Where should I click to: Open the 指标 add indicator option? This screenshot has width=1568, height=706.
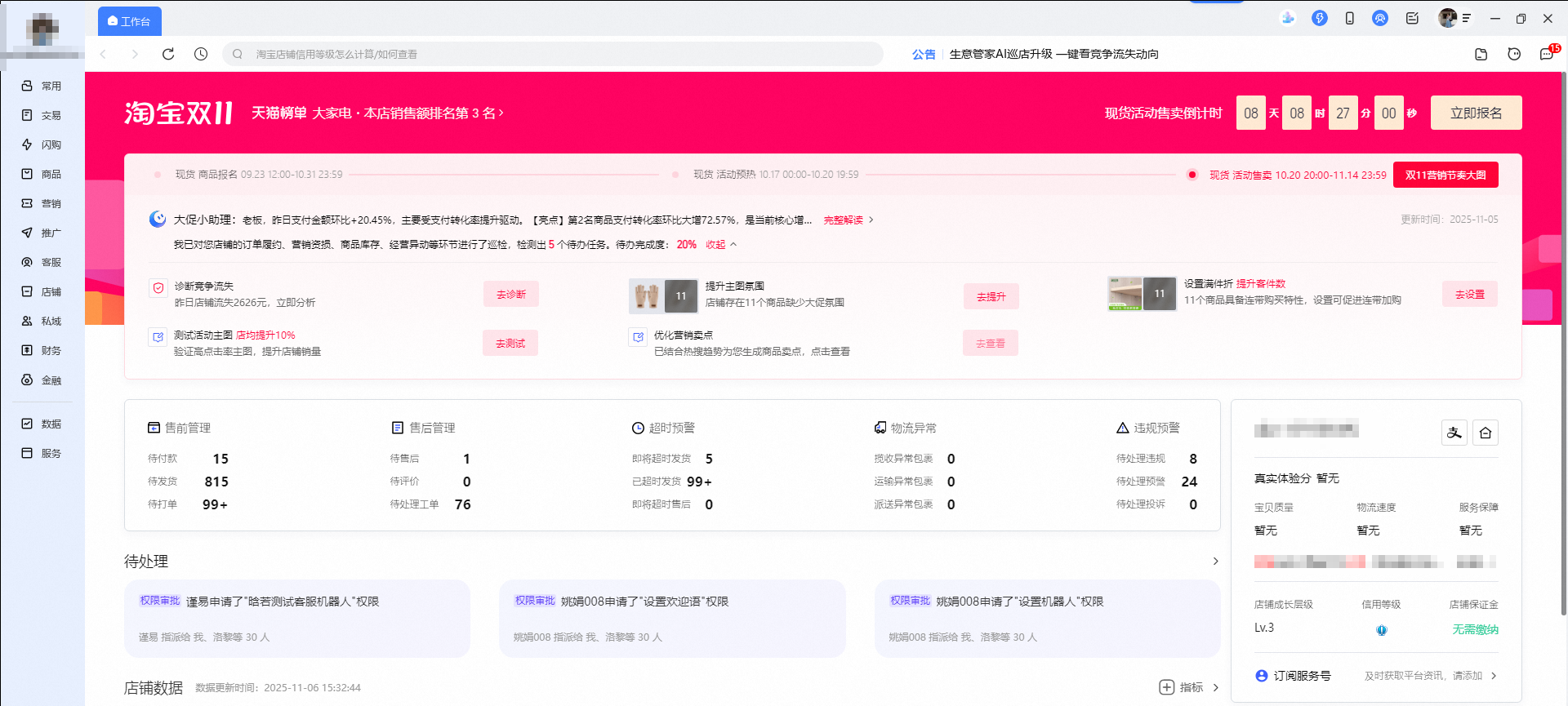click(x=1182, y=687)
